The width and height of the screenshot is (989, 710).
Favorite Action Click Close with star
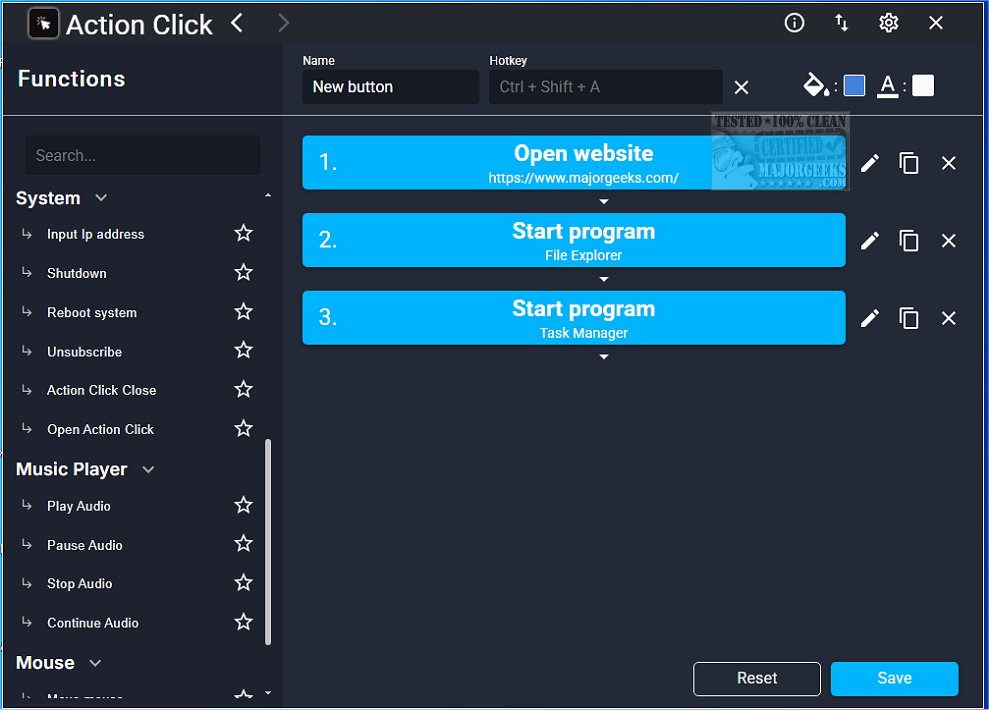click(243, 389)
